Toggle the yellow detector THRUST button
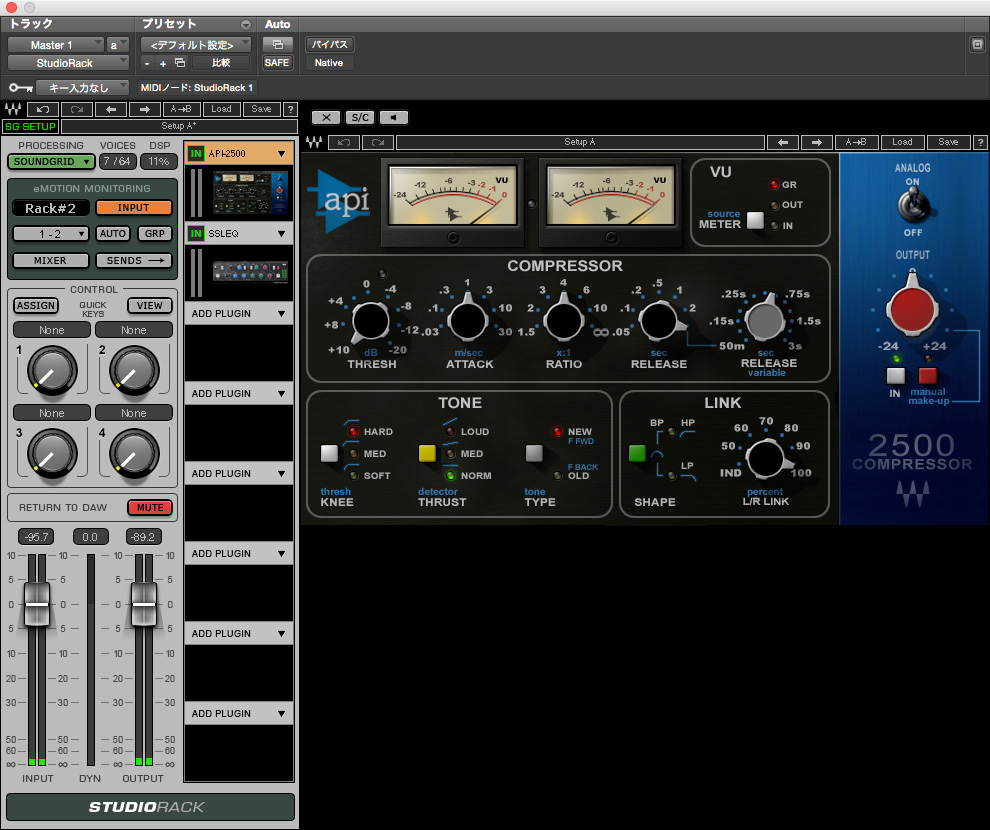Image resolution: width=990 pixels, height=830 pixels. [x=427, y=453]
